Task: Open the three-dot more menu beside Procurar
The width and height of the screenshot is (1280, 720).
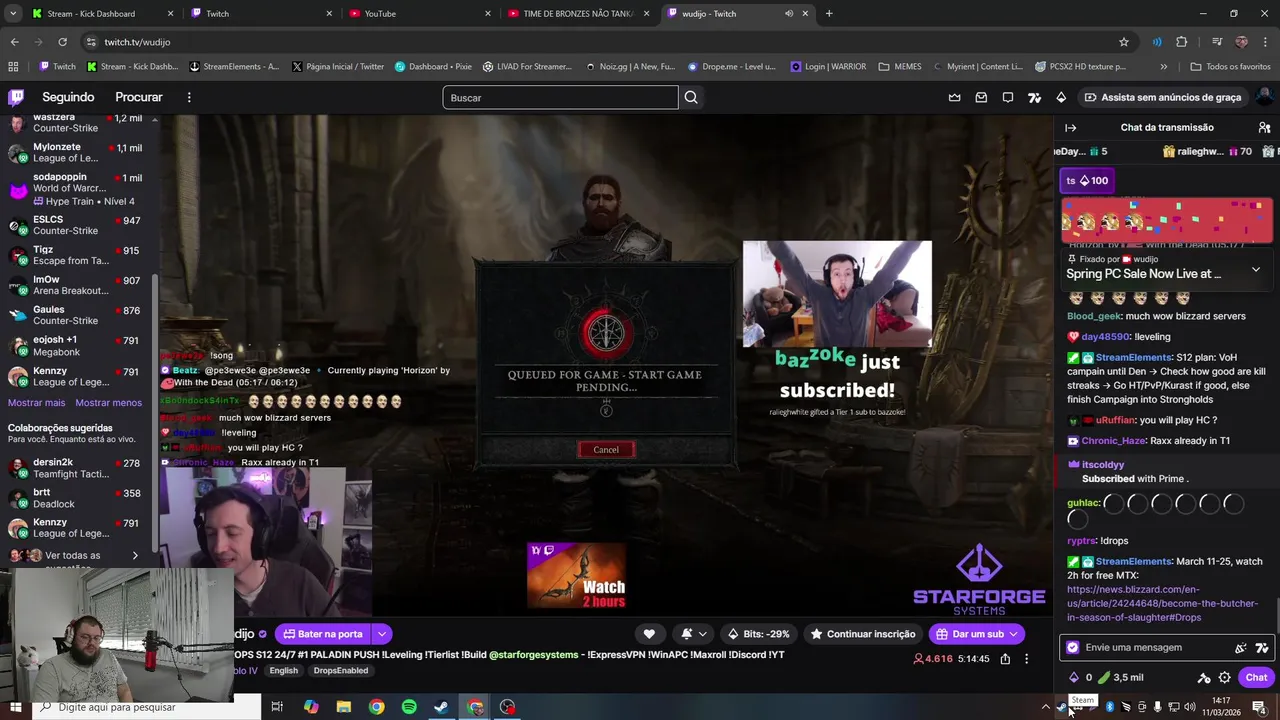Action: 189,97
